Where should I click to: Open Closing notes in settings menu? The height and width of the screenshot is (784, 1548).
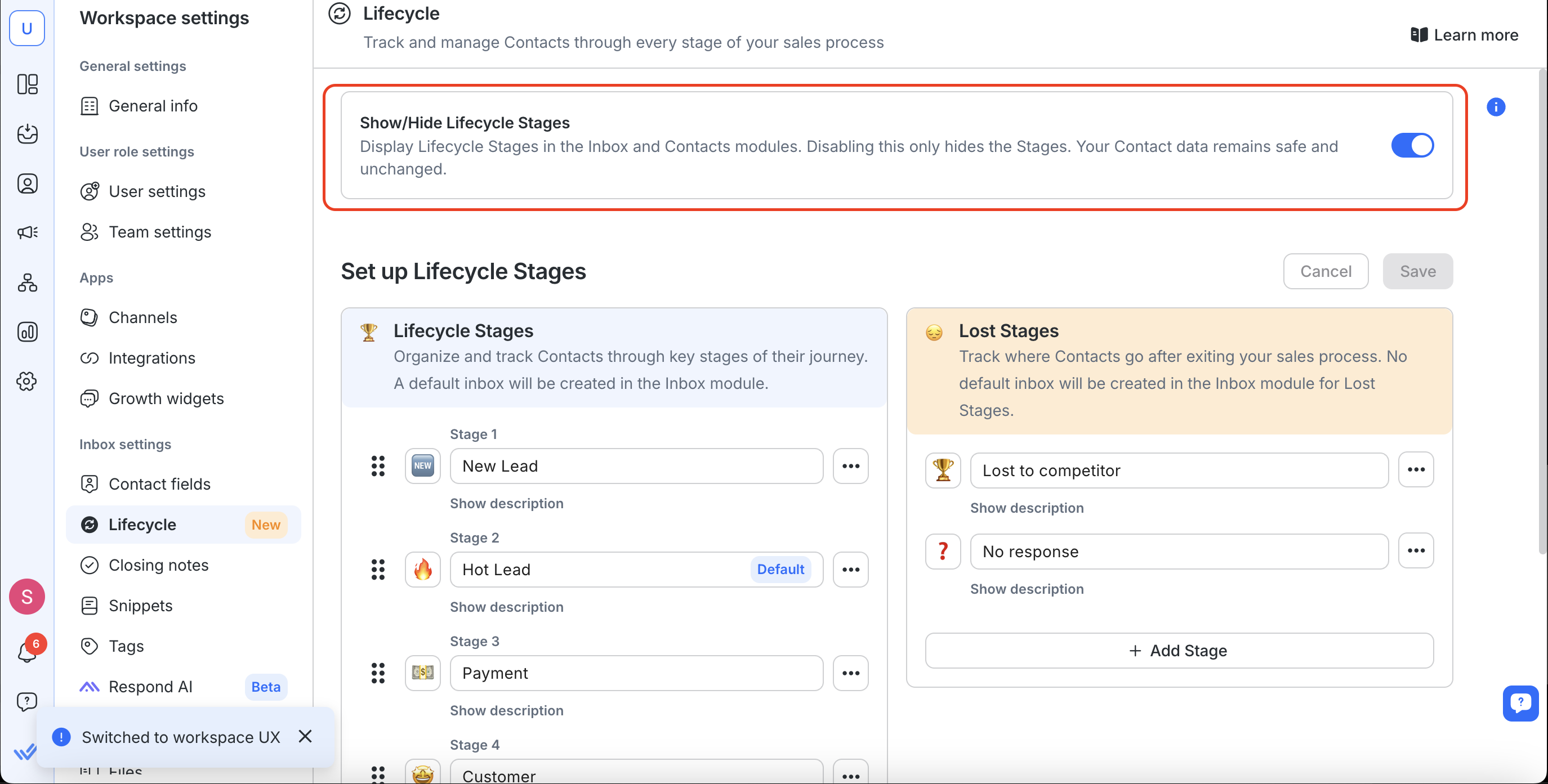click(158, 565)
